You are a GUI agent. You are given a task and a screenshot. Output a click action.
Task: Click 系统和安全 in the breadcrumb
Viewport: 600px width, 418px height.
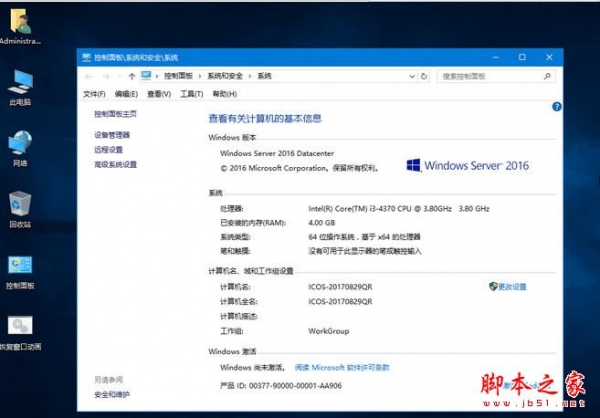225,76
